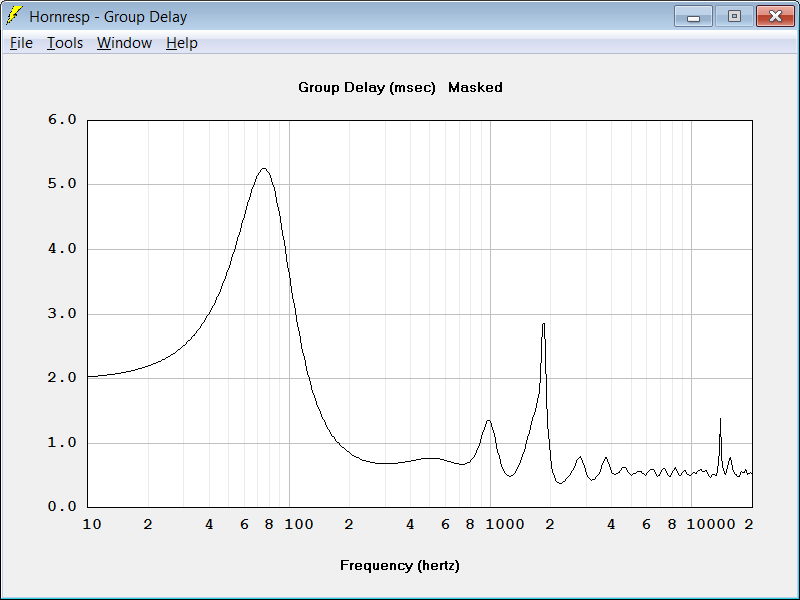The image size is (800, 600).
Task: Click the 10000 frequency axis label
Action: click(711, 524)
